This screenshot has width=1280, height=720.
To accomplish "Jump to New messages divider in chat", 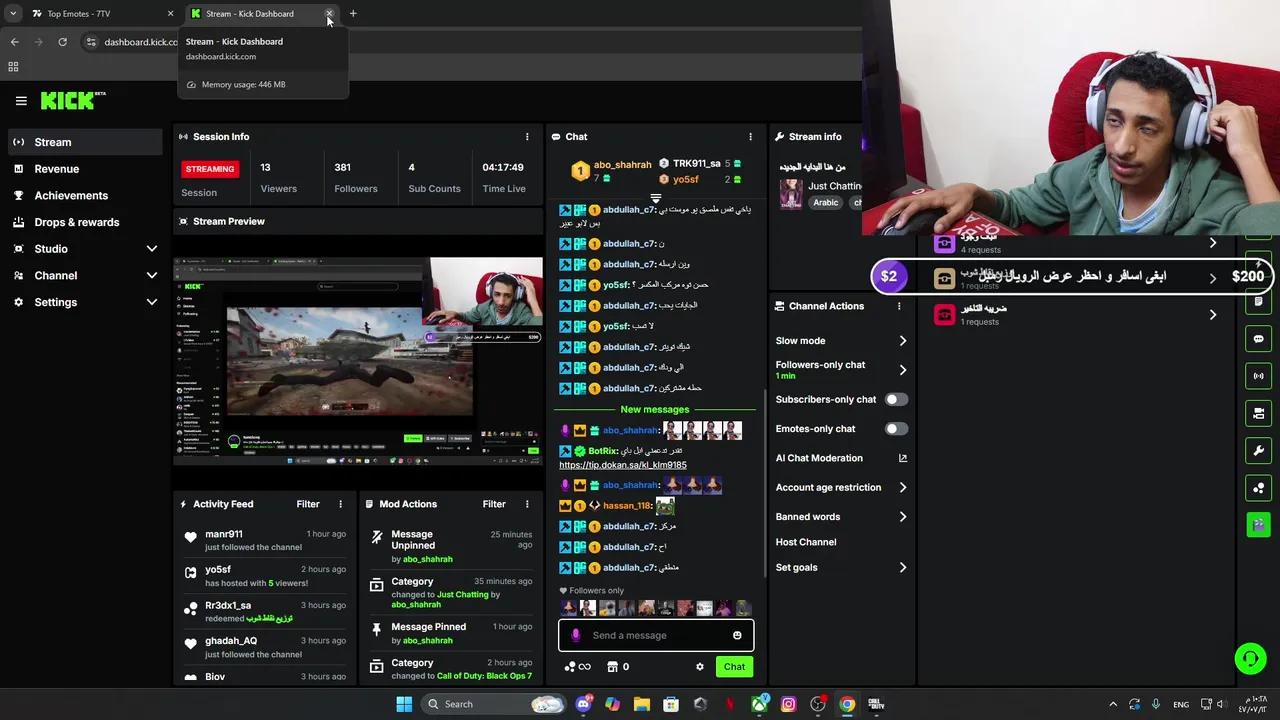I will click(655, 410).
